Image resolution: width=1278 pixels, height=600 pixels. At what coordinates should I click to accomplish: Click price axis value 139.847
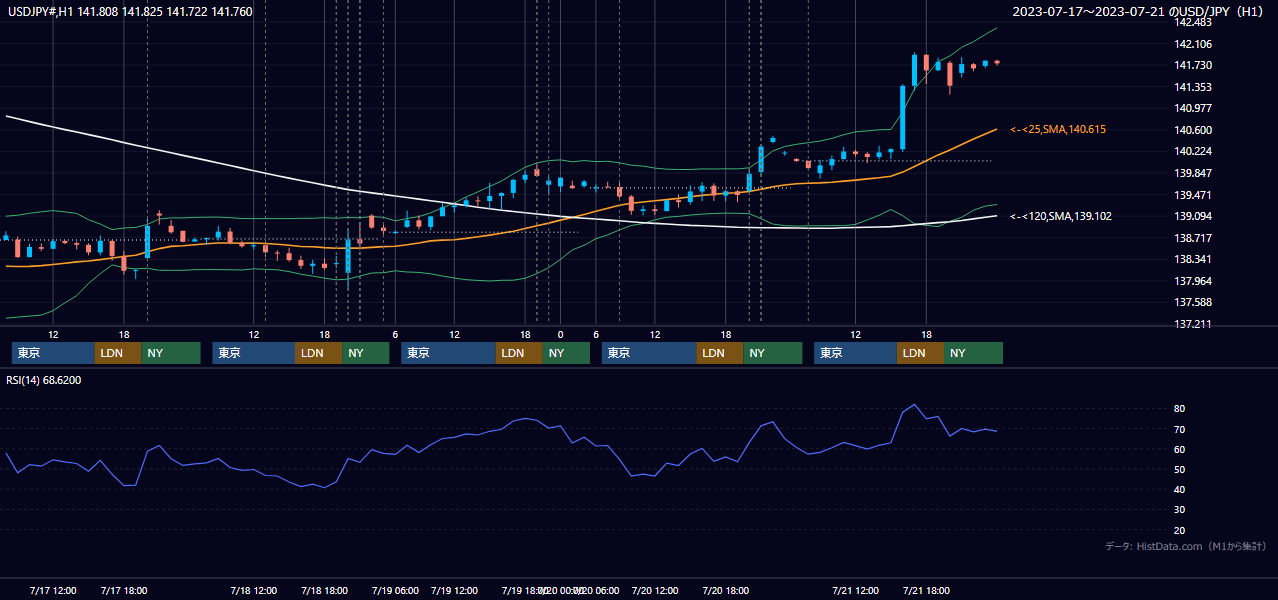click(x=1193, y=174)
